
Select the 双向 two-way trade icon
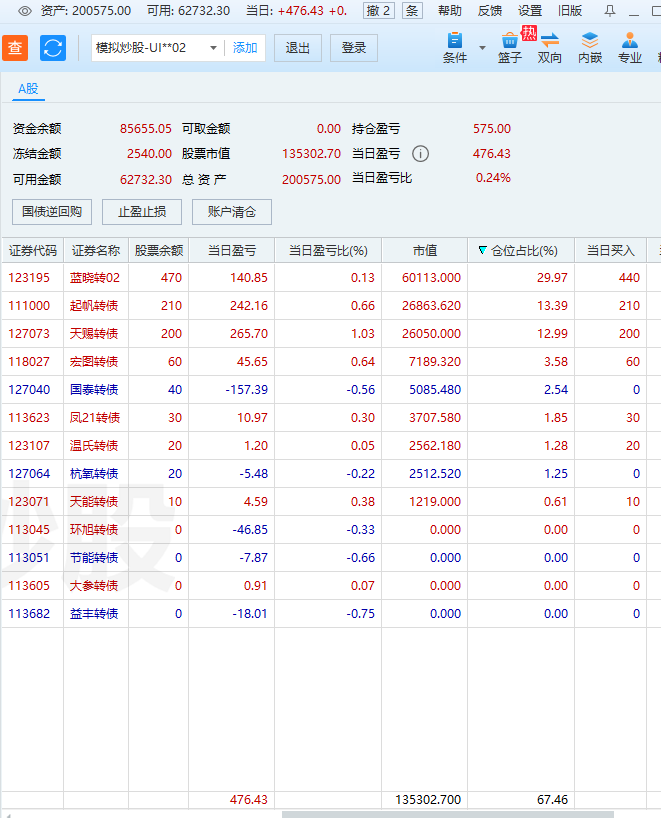549,47
